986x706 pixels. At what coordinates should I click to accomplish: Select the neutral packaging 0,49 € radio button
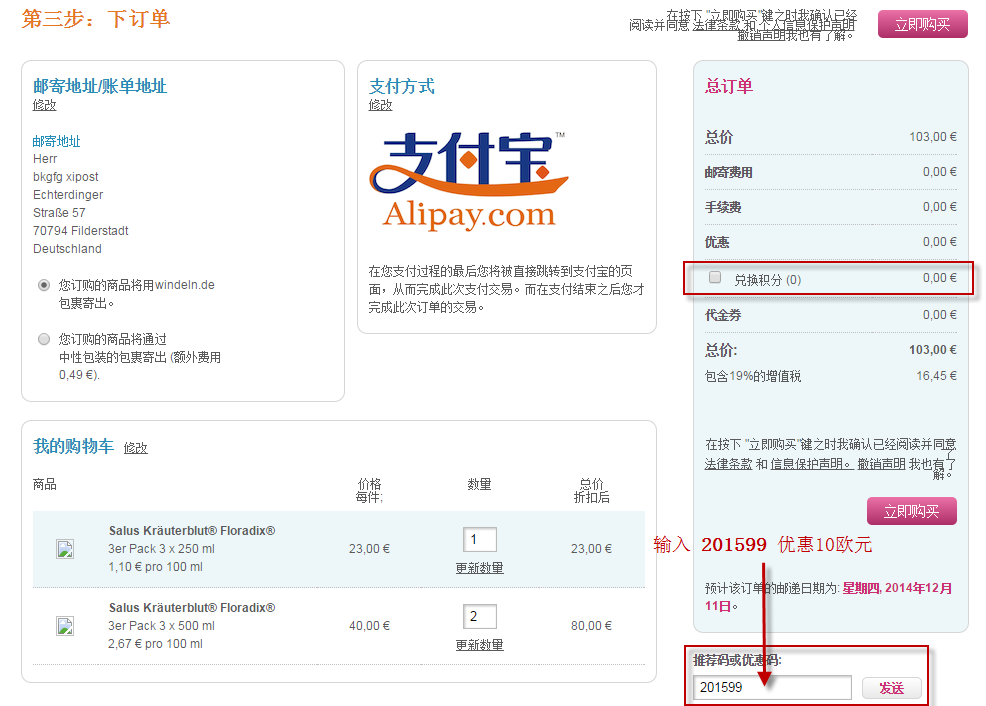coord(43,339)
